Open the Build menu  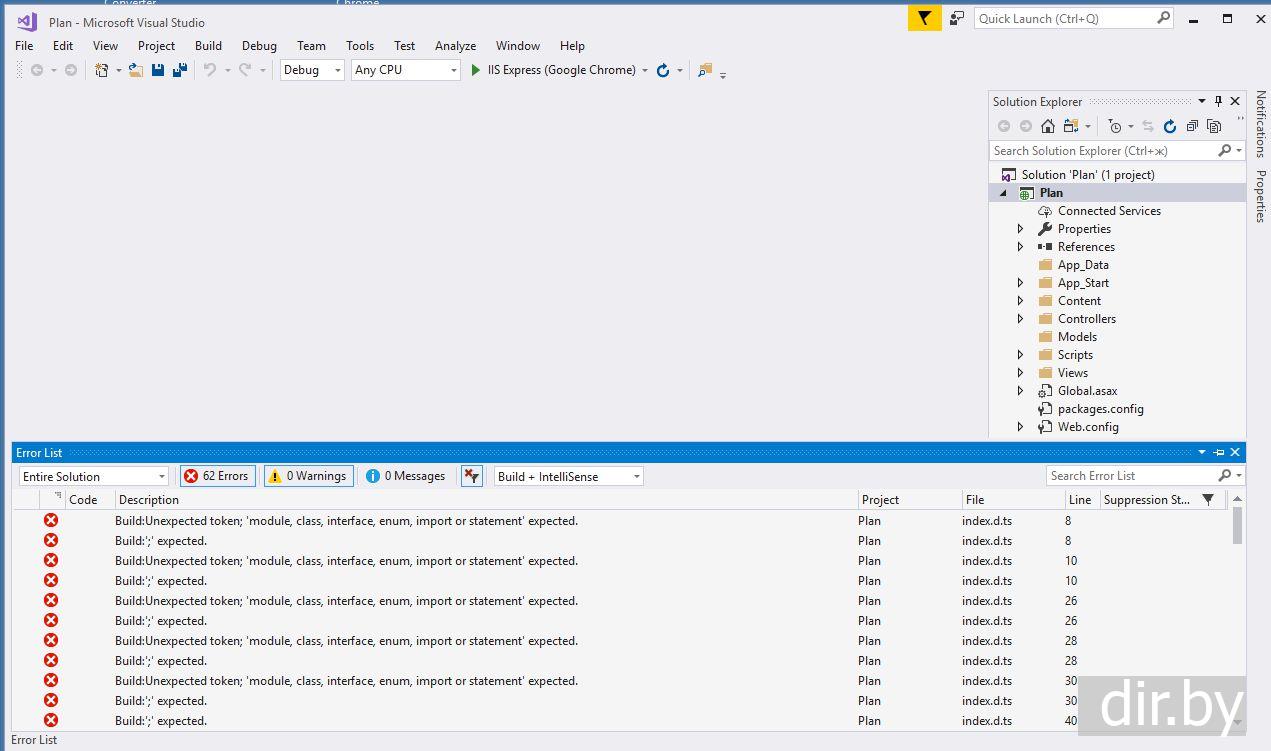pos(208,46)
